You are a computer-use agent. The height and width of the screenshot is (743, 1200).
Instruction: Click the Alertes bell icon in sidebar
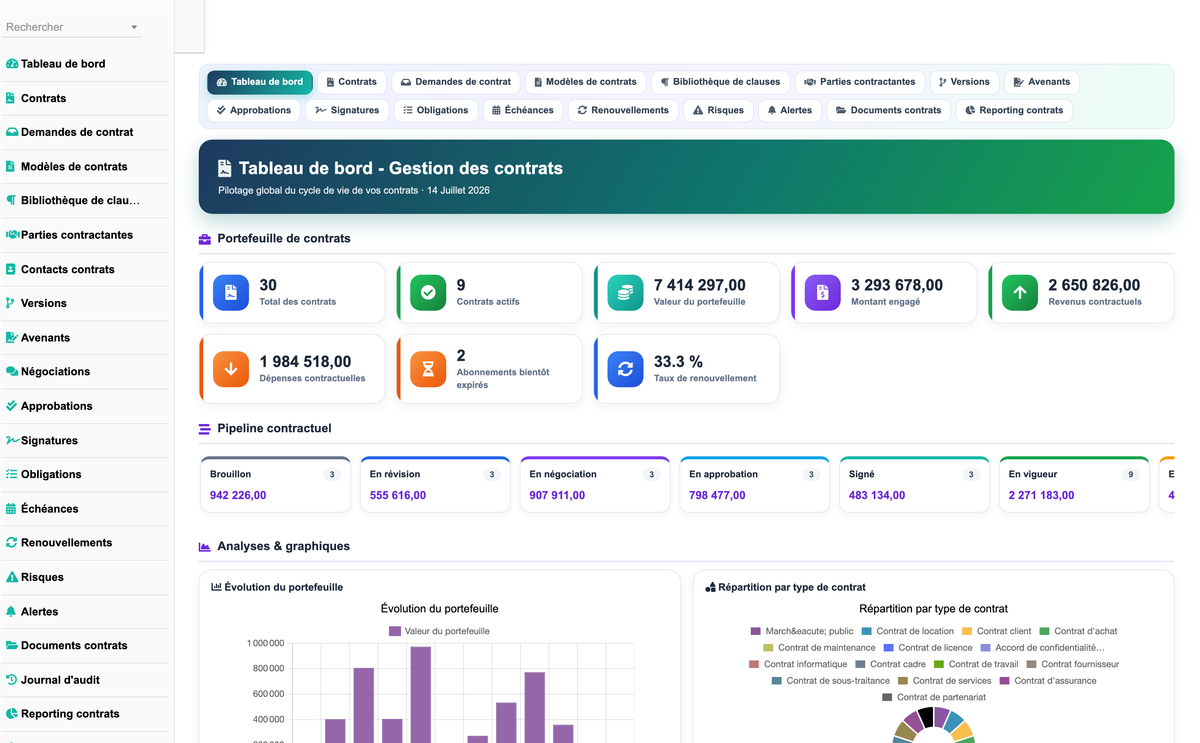point(11,611)
